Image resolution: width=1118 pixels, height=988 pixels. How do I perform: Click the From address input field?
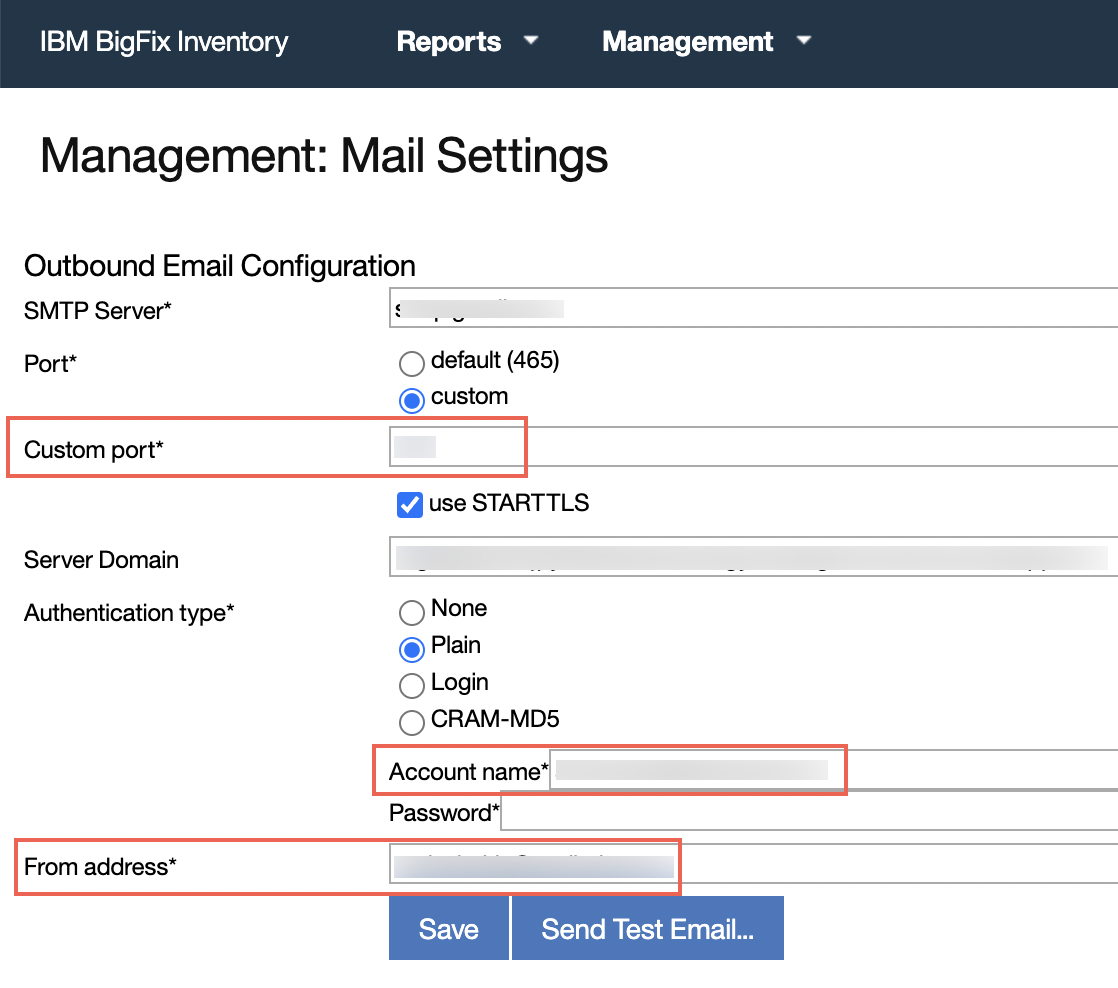754,864
